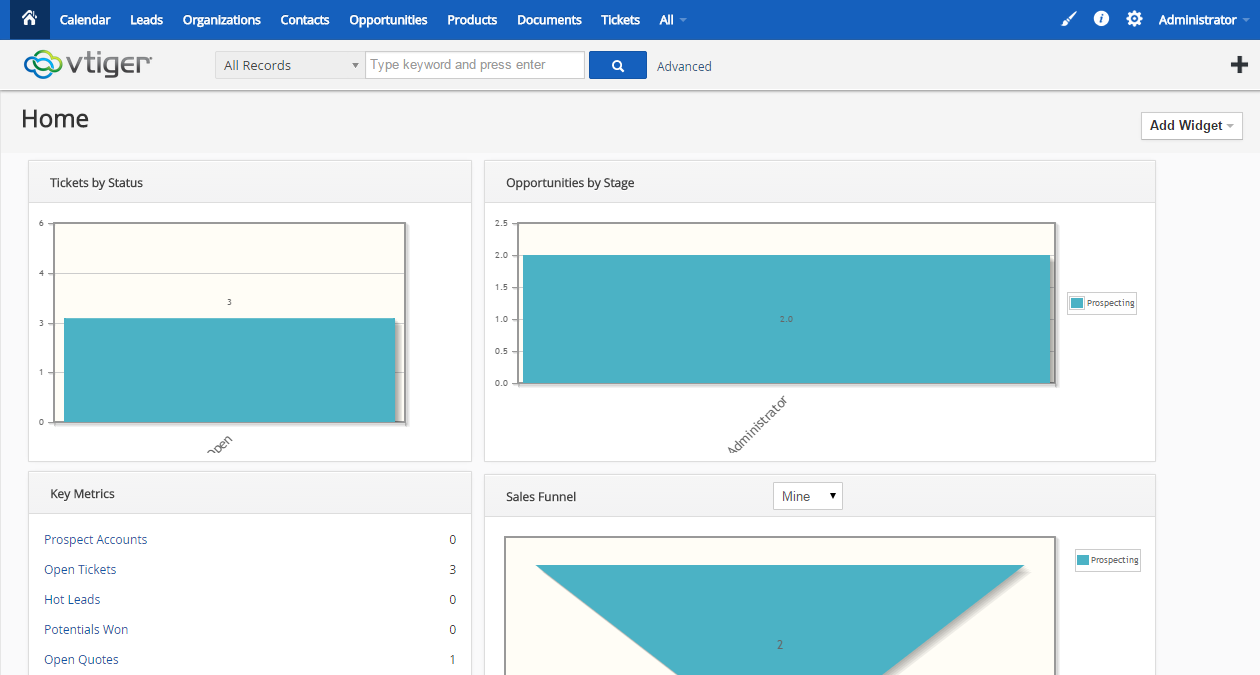The image size is (1260, 675).
Task: Open the Calendar module
Action: click(x=85, y=20)
